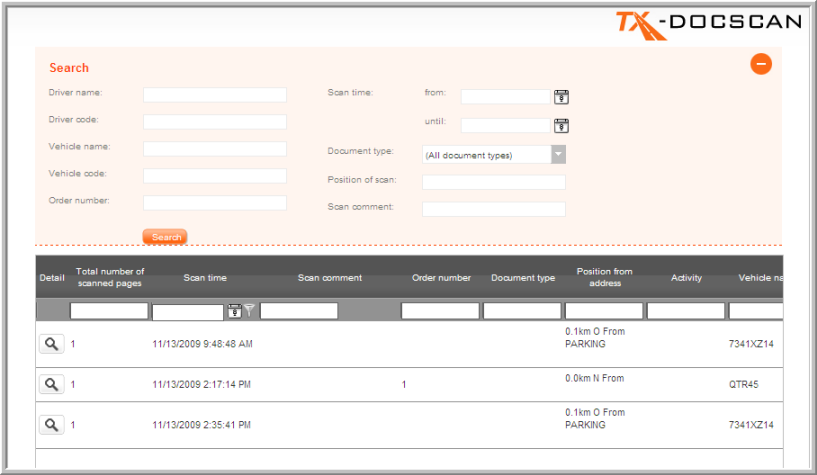This screenshot has height=475, width=817.
Task: Collapse the Search panel with the orange minus button
Action: tap(761, 65)
